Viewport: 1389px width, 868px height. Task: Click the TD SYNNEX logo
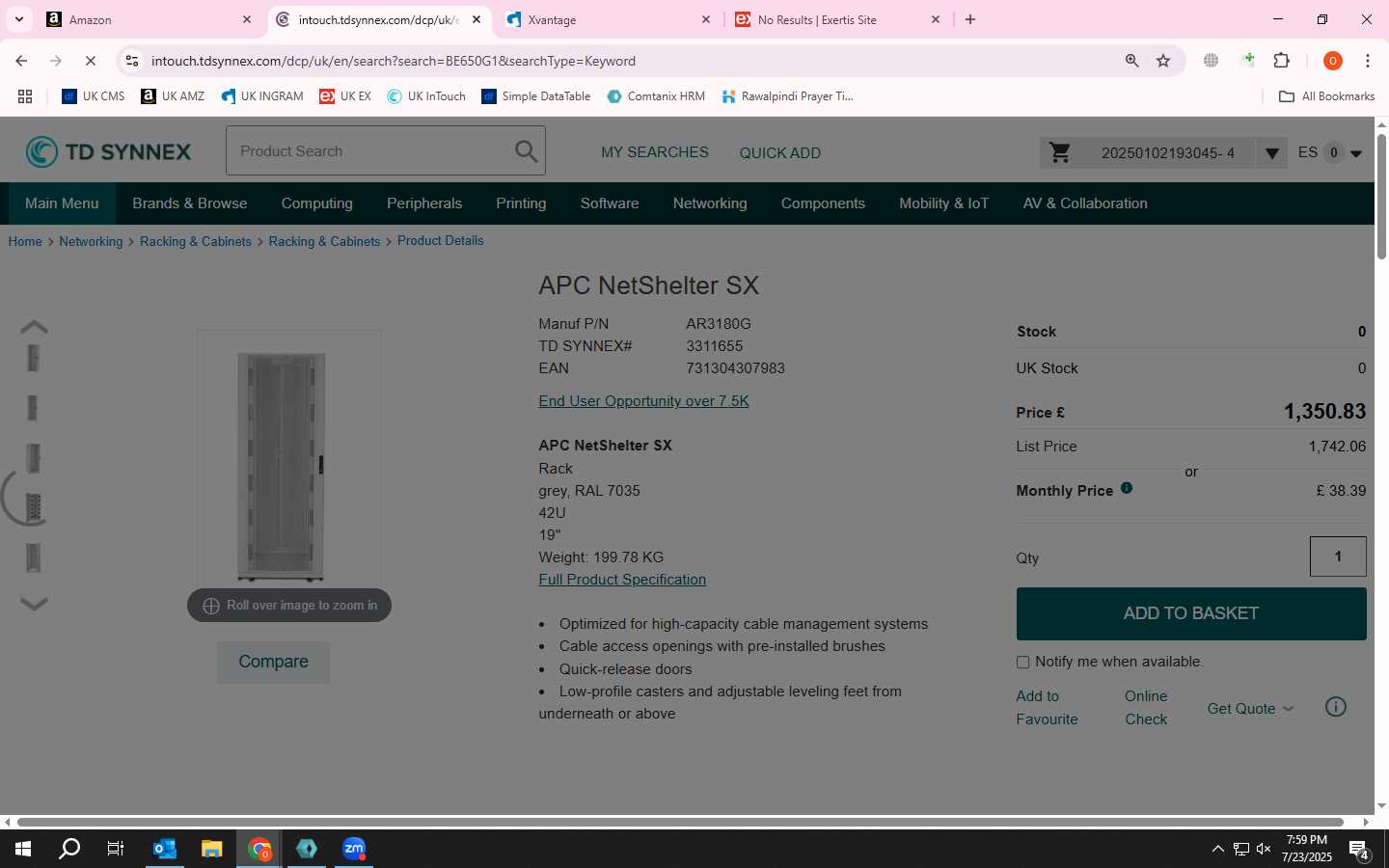[x=108, y=151]
